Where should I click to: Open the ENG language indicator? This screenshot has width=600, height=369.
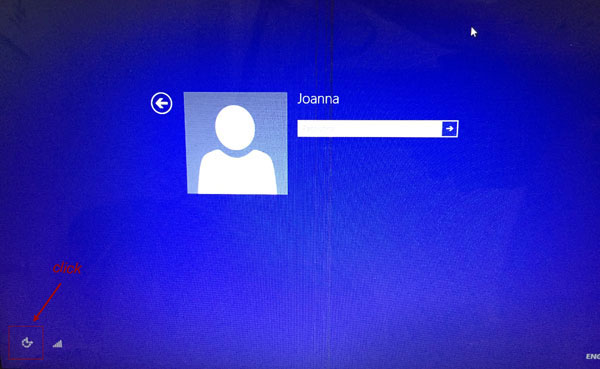click(x=593, y=356)
